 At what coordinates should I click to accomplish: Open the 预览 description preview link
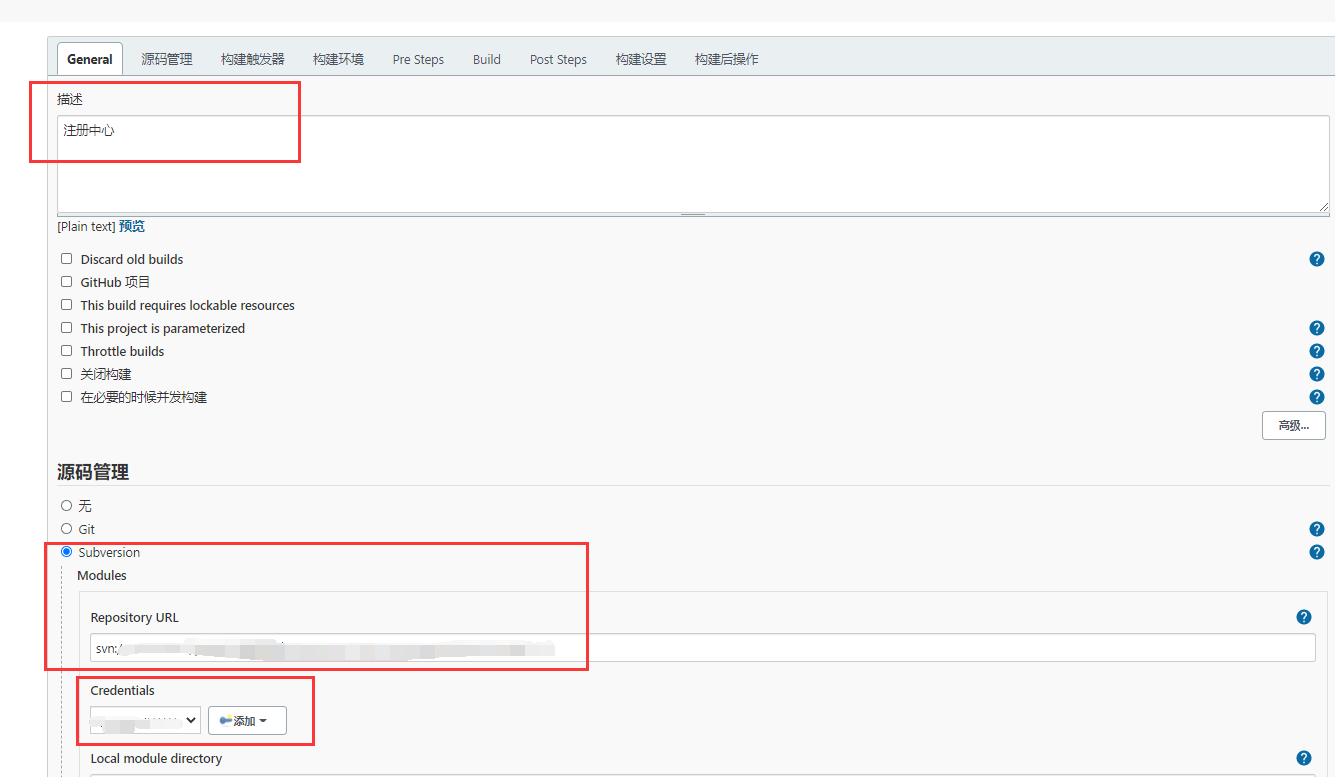(131, 225)
